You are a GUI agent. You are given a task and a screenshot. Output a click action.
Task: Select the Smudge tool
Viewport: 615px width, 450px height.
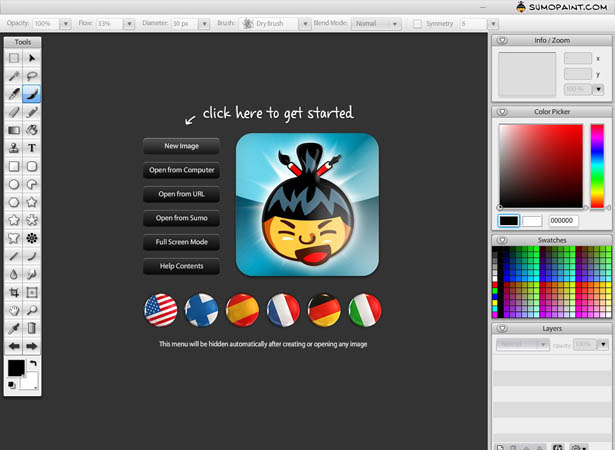click(32, 274)
